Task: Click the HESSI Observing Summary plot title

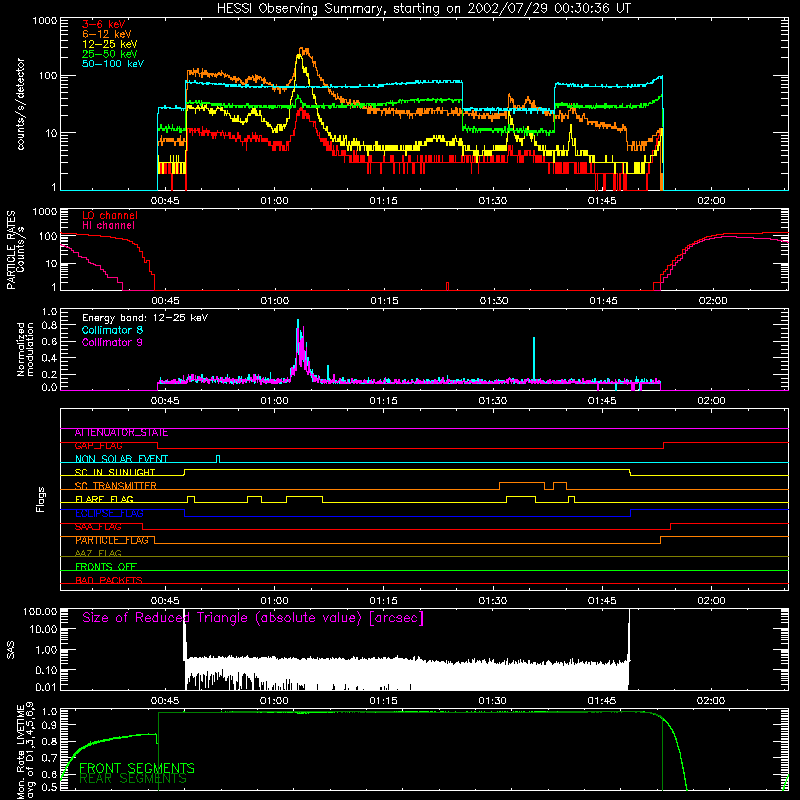Action: pyautogui.click(x=423, y=9)
